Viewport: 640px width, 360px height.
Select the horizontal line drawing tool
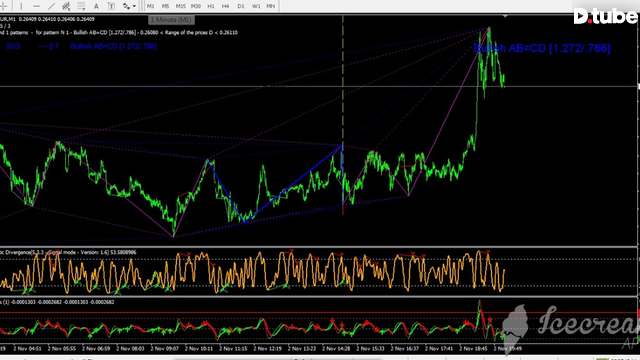[x=36, y=6]
